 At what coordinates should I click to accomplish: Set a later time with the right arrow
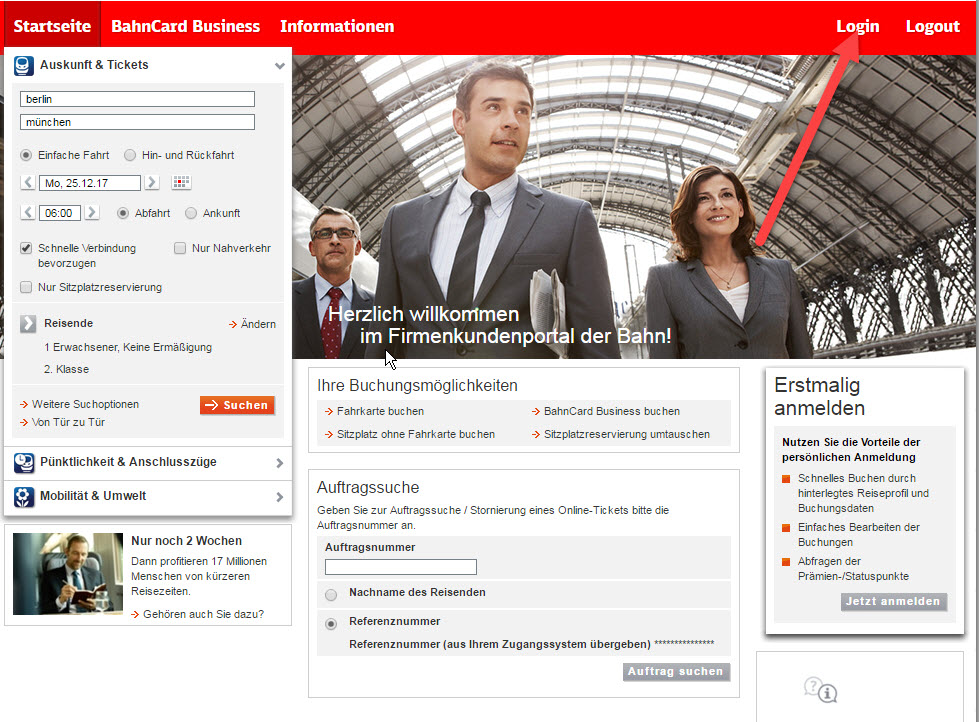(x=91, y=212)
